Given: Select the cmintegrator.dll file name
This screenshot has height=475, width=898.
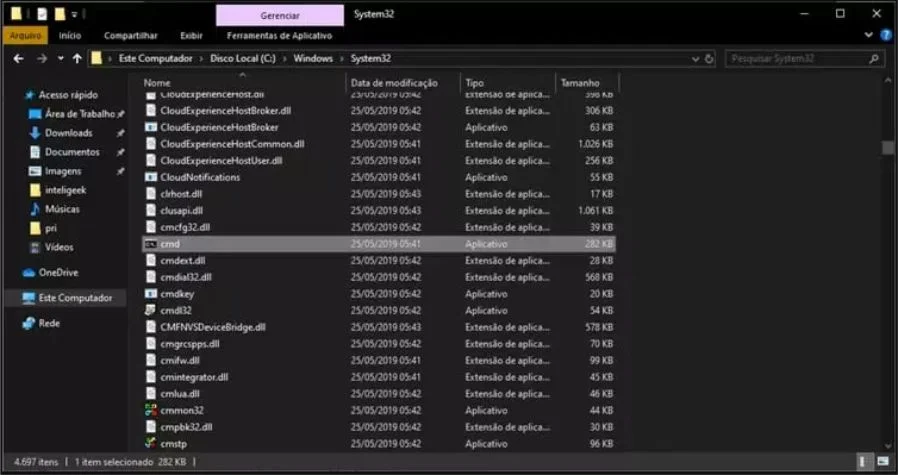Looking at the screenshot, I should pos(194,377).
